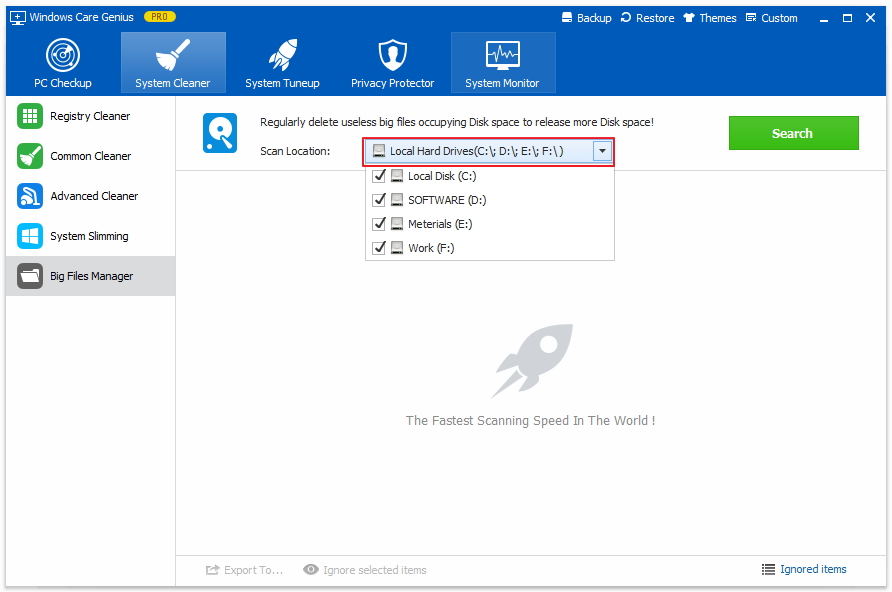Select the Local Disk (C:) label
The height and width of the screenshot is (592, 892).
pos(442,176)
